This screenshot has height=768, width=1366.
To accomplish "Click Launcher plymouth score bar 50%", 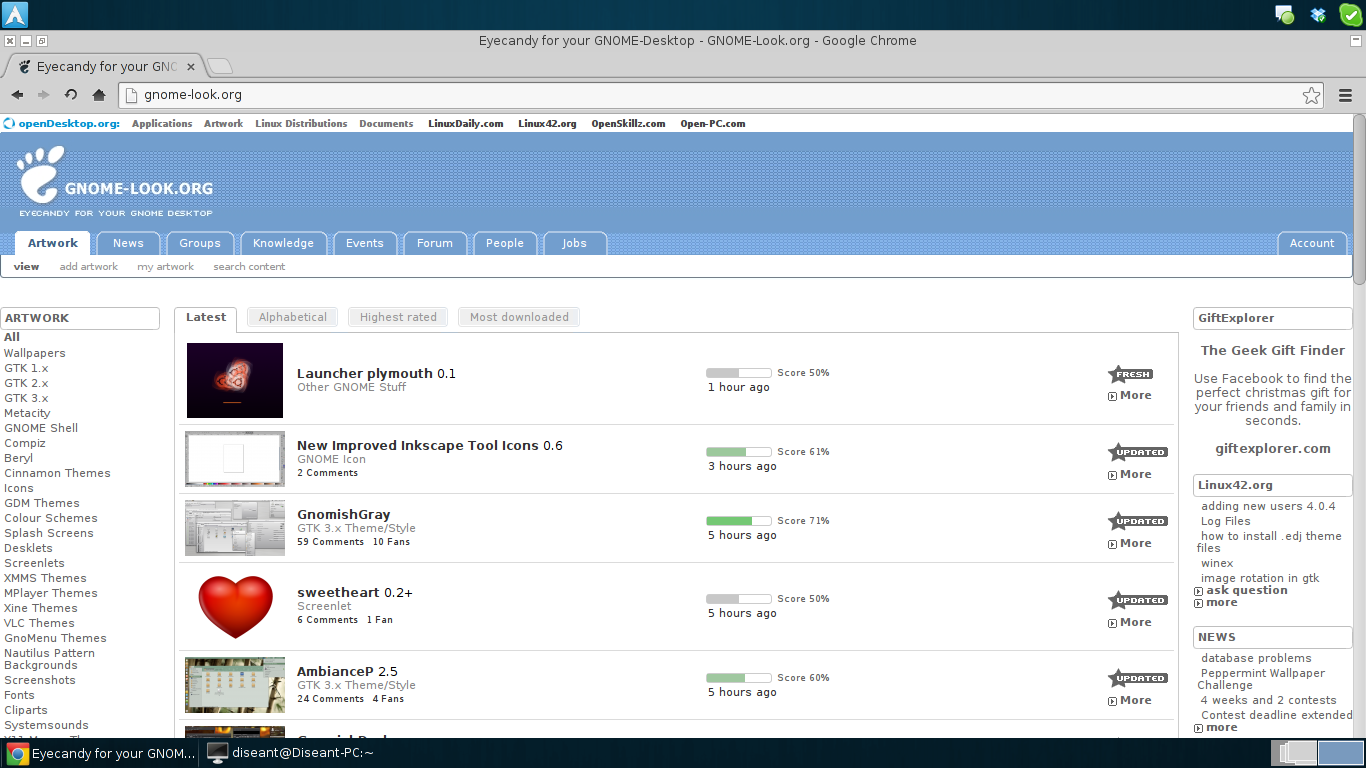I will click(738, 373).
